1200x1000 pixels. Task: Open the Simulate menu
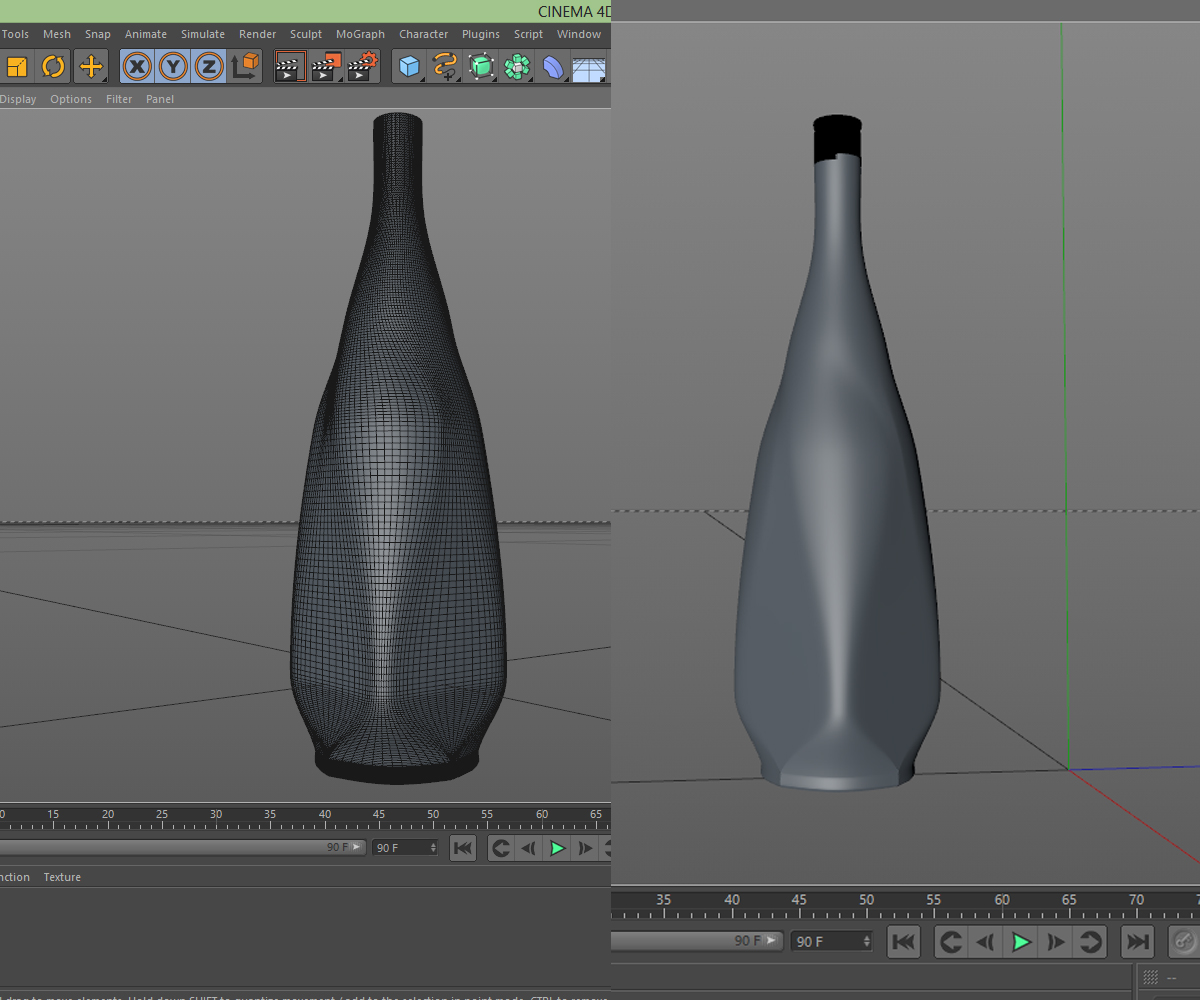coord(203,34)
